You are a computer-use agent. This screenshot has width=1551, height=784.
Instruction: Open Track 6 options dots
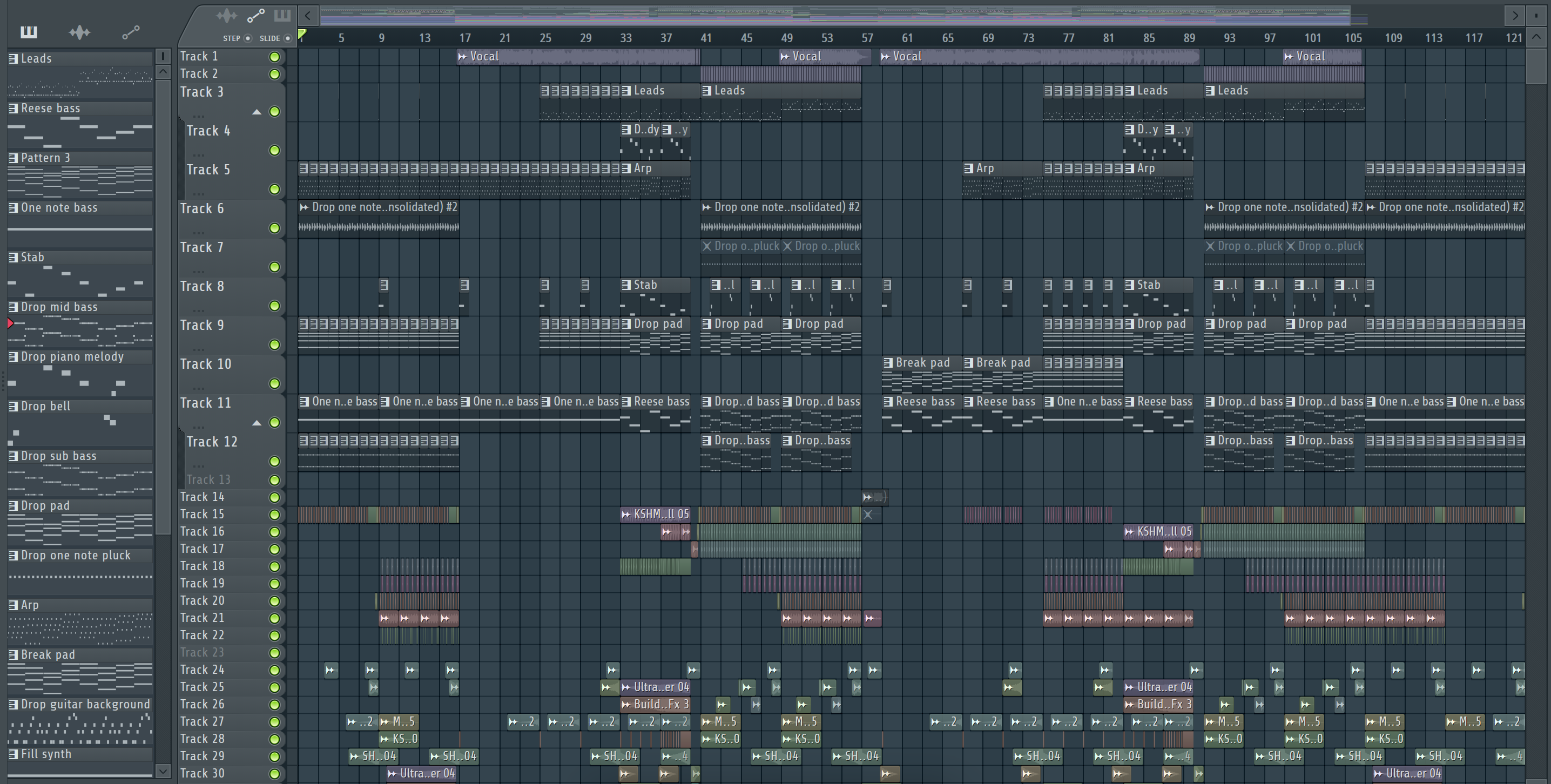(x=199, y=232)
